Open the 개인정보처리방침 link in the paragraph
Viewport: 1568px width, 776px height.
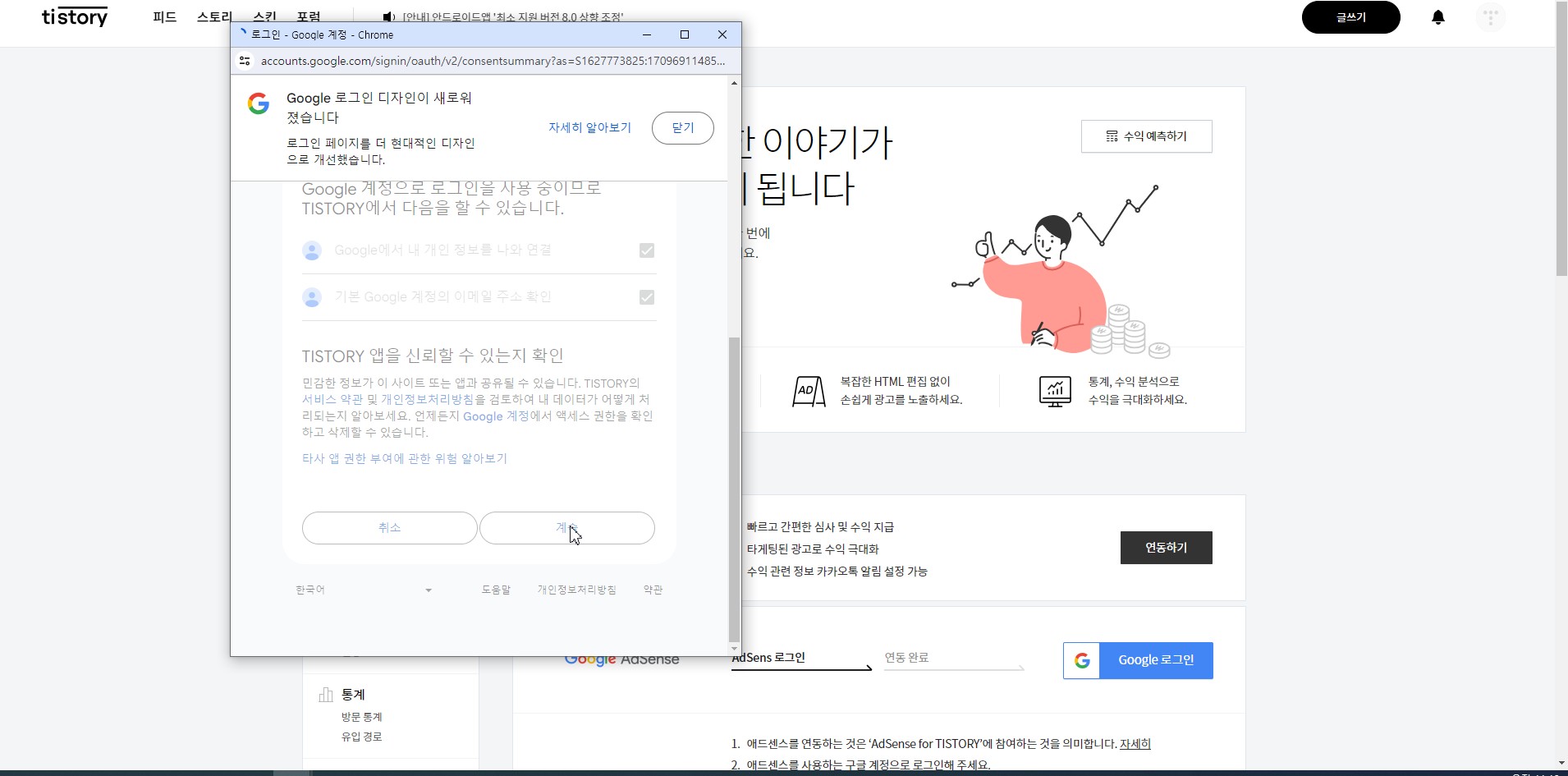tap(427, 399)
